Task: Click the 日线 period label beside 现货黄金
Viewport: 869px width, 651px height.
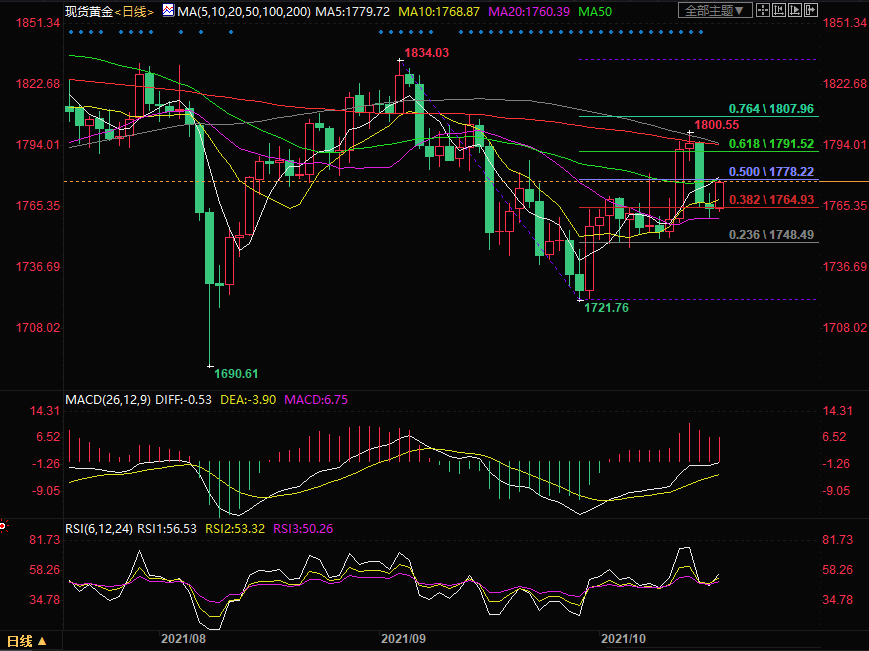Action: (134, 11)
